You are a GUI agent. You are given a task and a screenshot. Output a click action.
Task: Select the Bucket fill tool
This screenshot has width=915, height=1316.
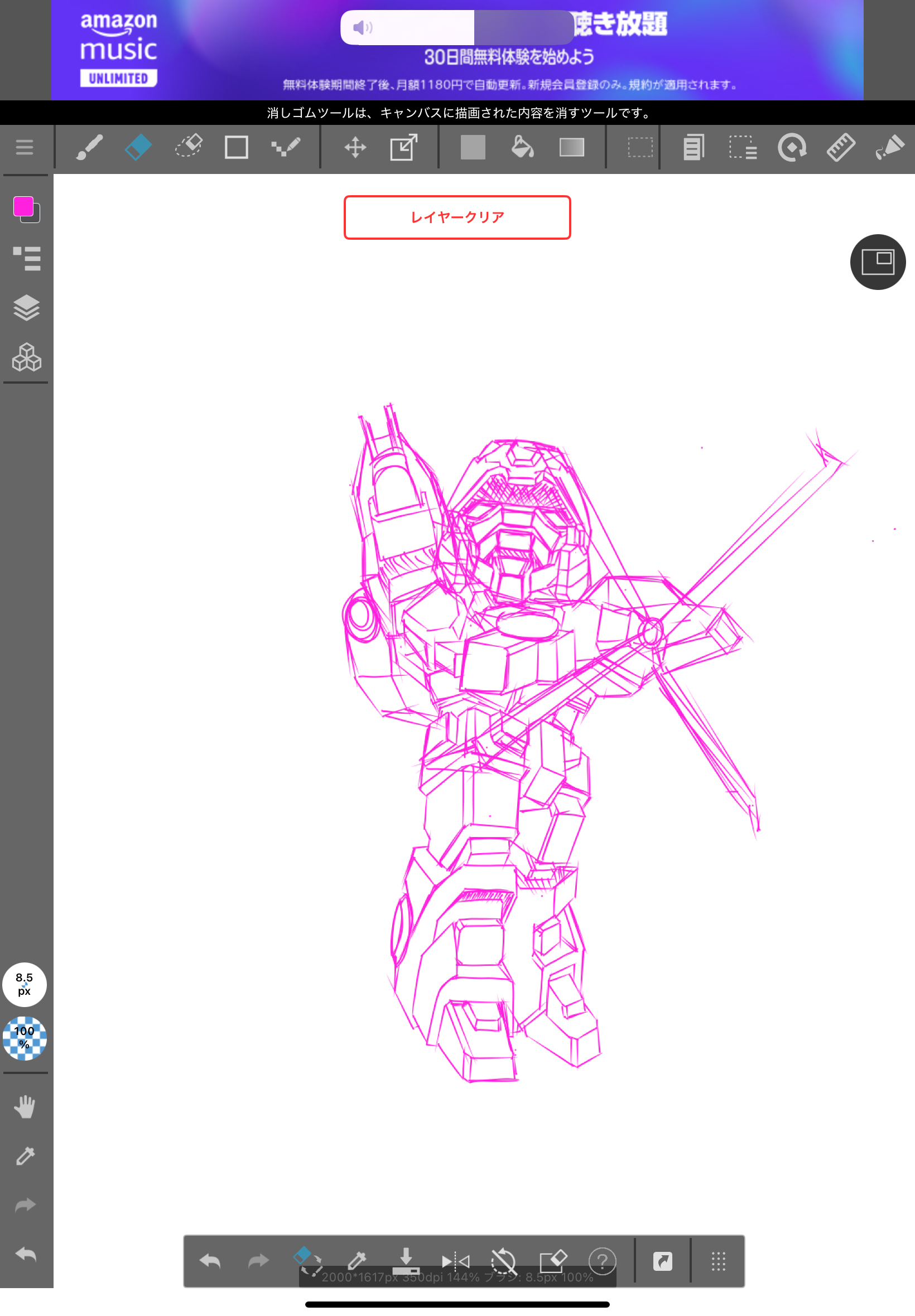tap(522, 148)
